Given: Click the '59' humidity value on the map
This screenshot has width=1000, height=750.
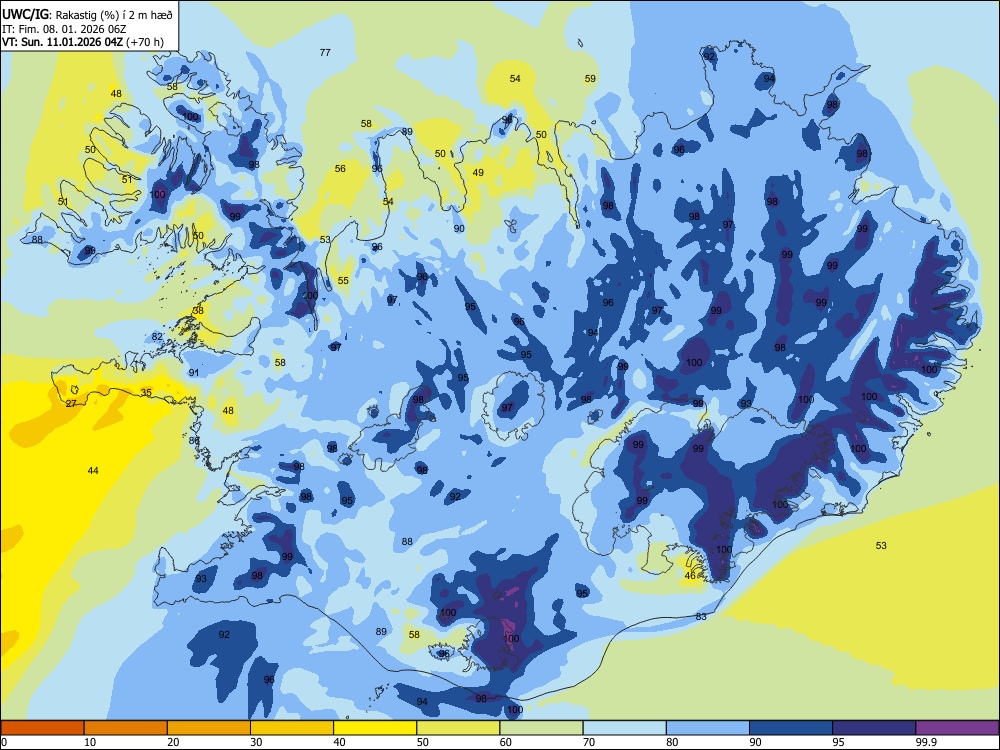Looking at the screenshot, I should click(x=591, y=78).
